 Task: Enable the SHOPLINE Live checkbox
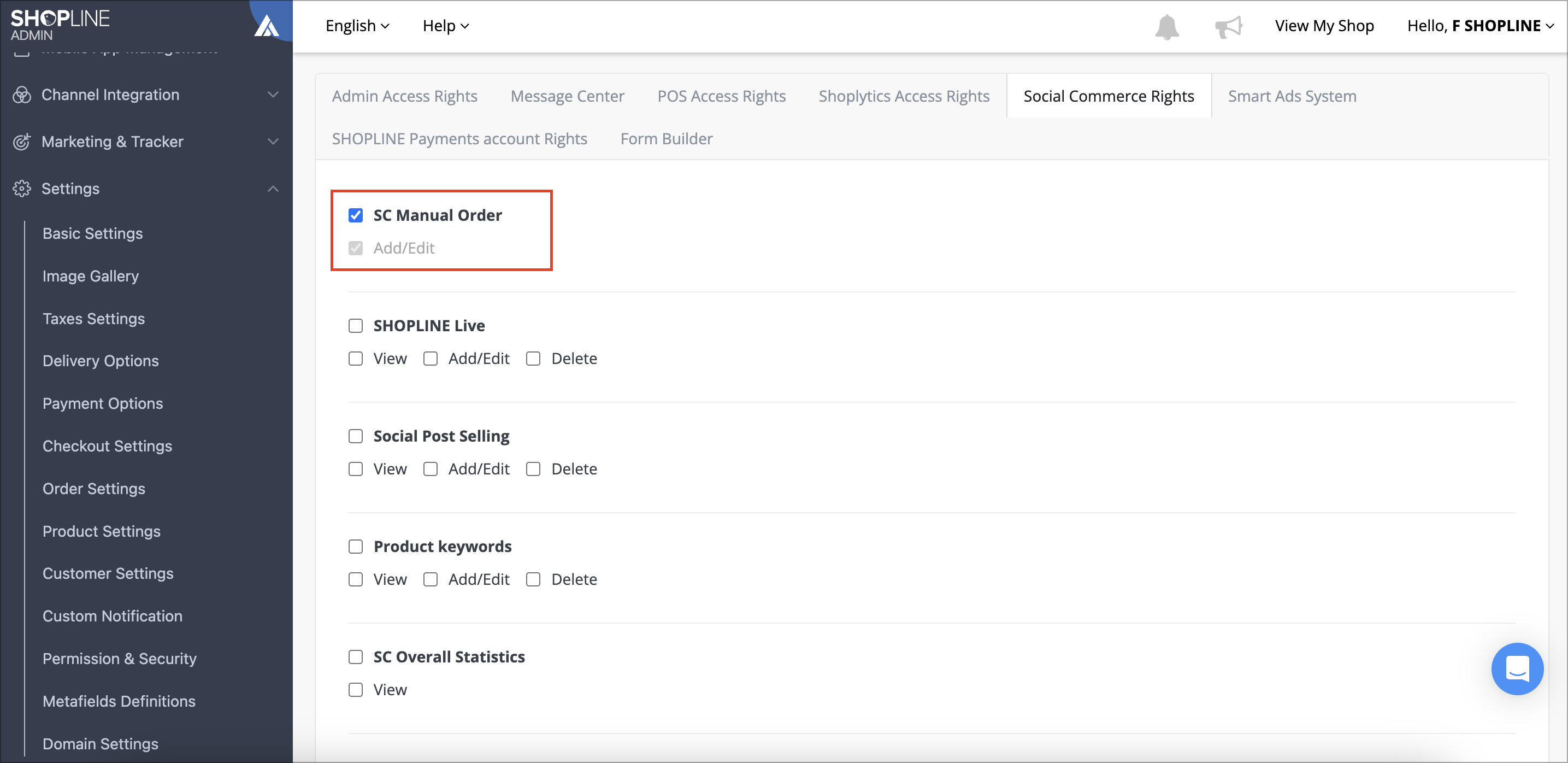(356, 326)
